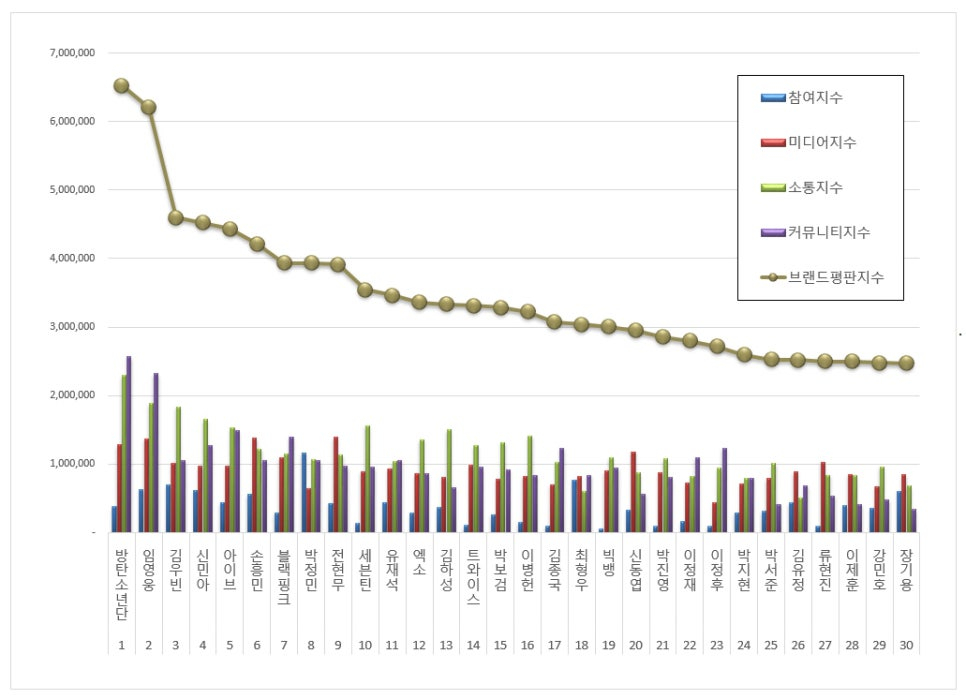
Task: Click the 7,000,000 y-axis label
Action: [71, 52]
